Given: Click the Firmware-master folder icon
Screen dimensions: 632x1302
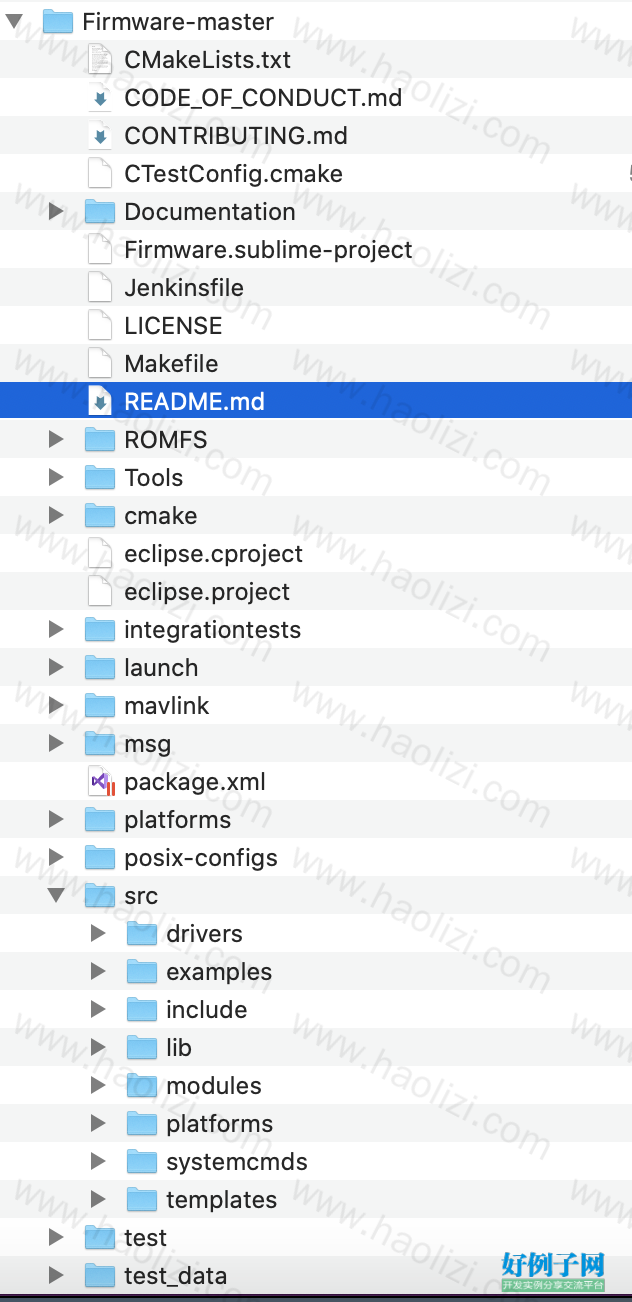Looking at the screenshot, I should pyautogui.click(x=58, y=22).
